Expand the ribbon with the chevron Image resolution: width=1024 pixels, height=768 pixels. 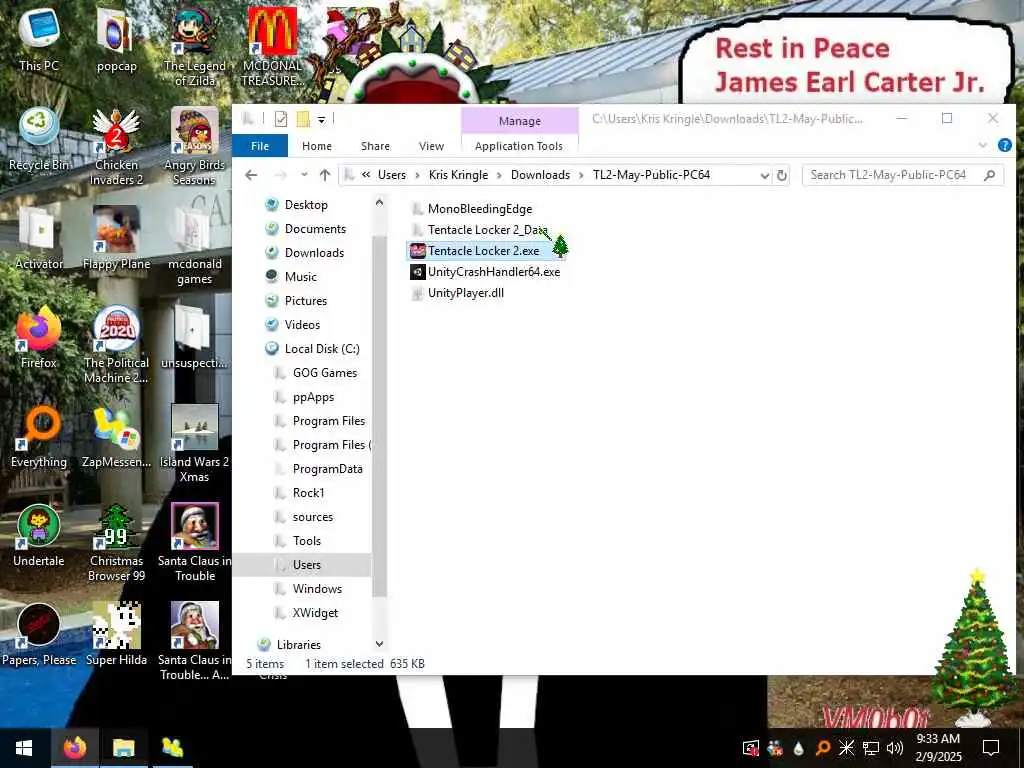tap(982, 146)
